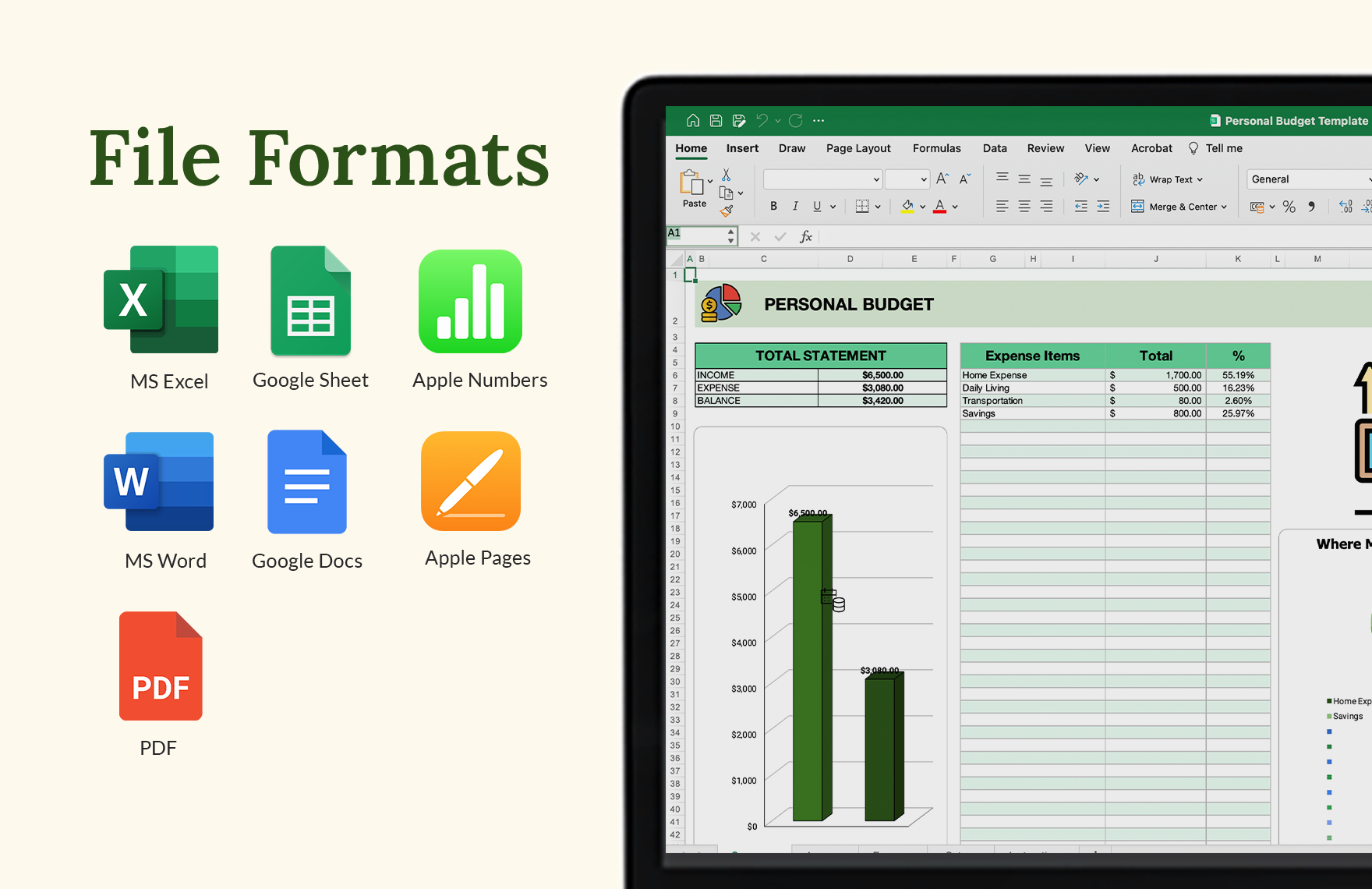Viewport: 1372px width, 889px height.
Task: Align text right
Action: click(x=1046, y=207)
